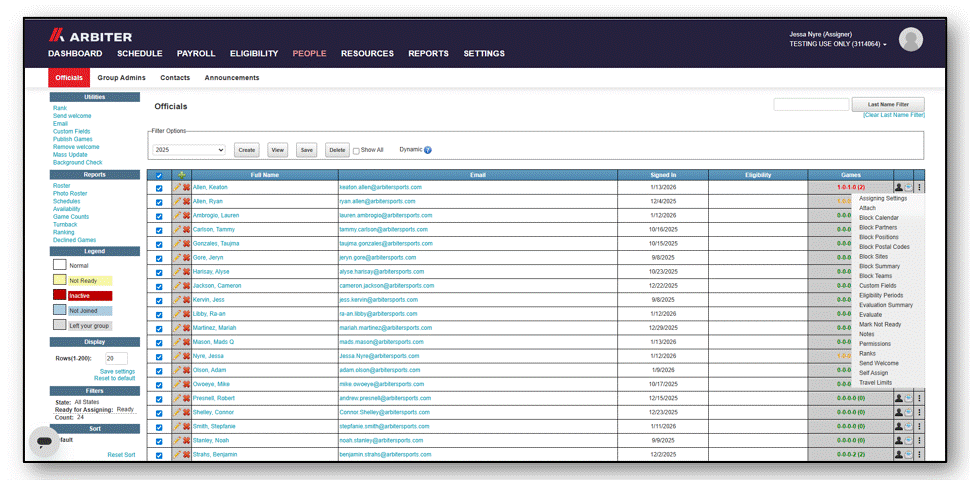Click the Arbiter logo
Screen dimensions: 970x480
[x=90, y=36]
